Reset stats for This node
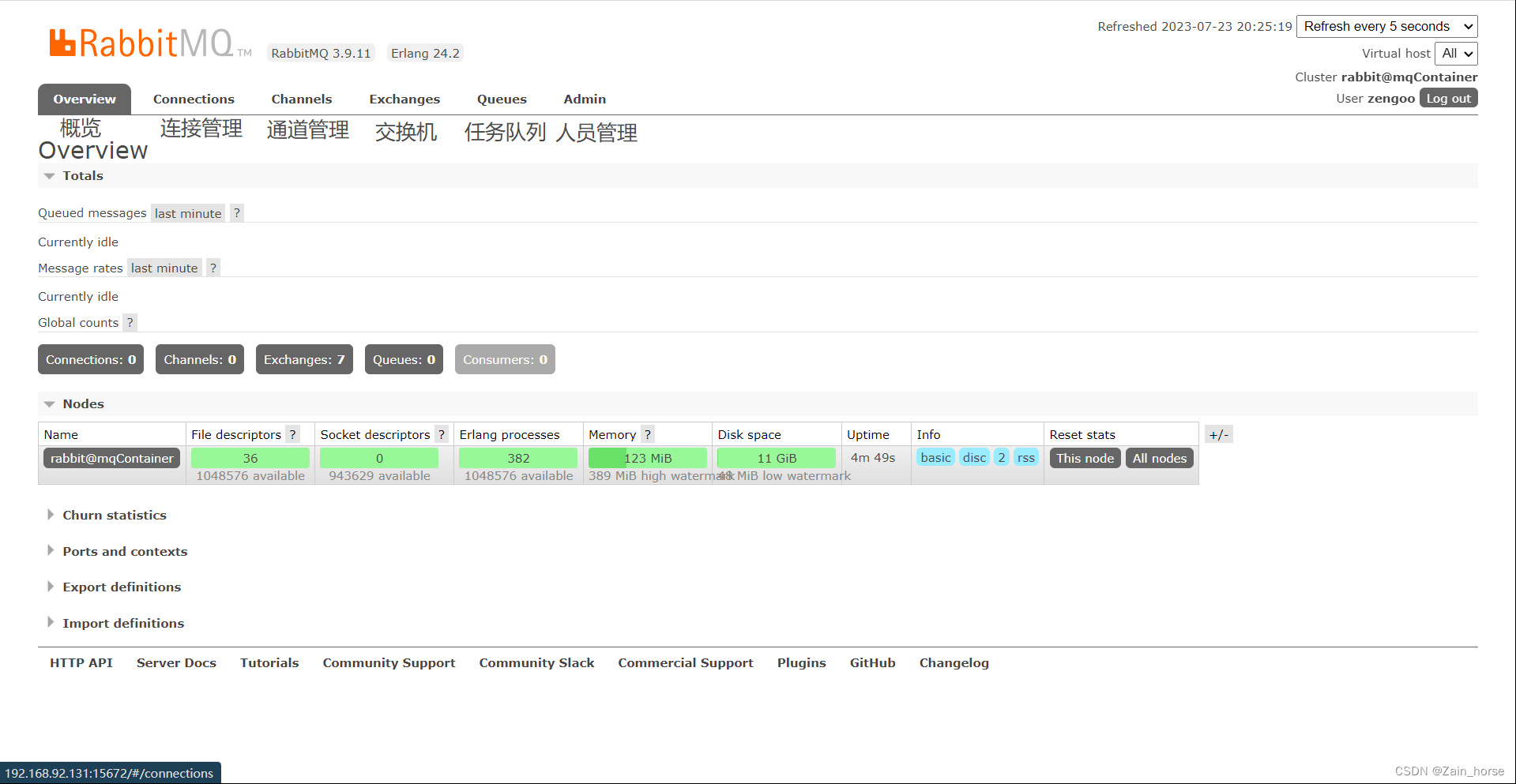Image resolution: width=1516 pixels, height=784 pixels. tap(1085, 458)
